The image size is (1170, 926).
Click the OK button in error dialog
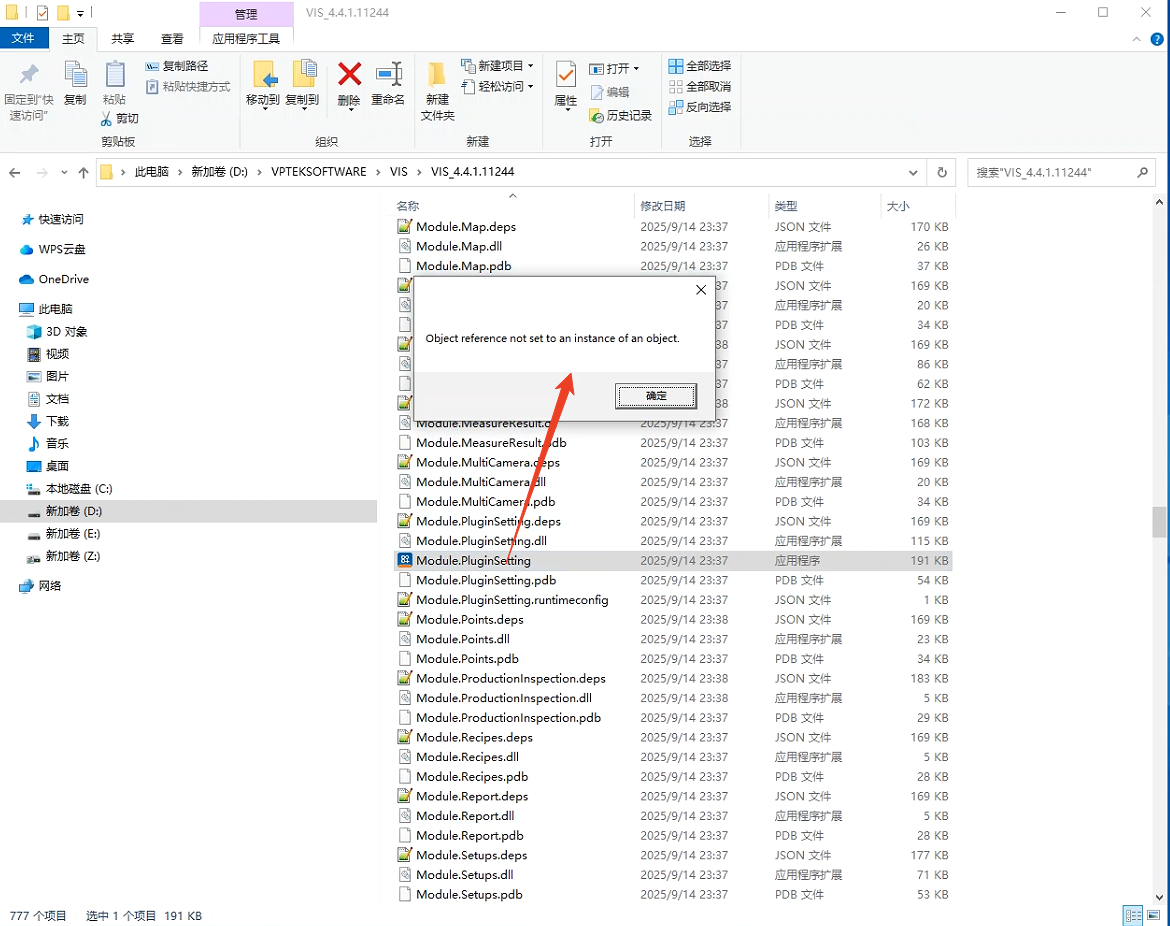[x=656, y=396]
